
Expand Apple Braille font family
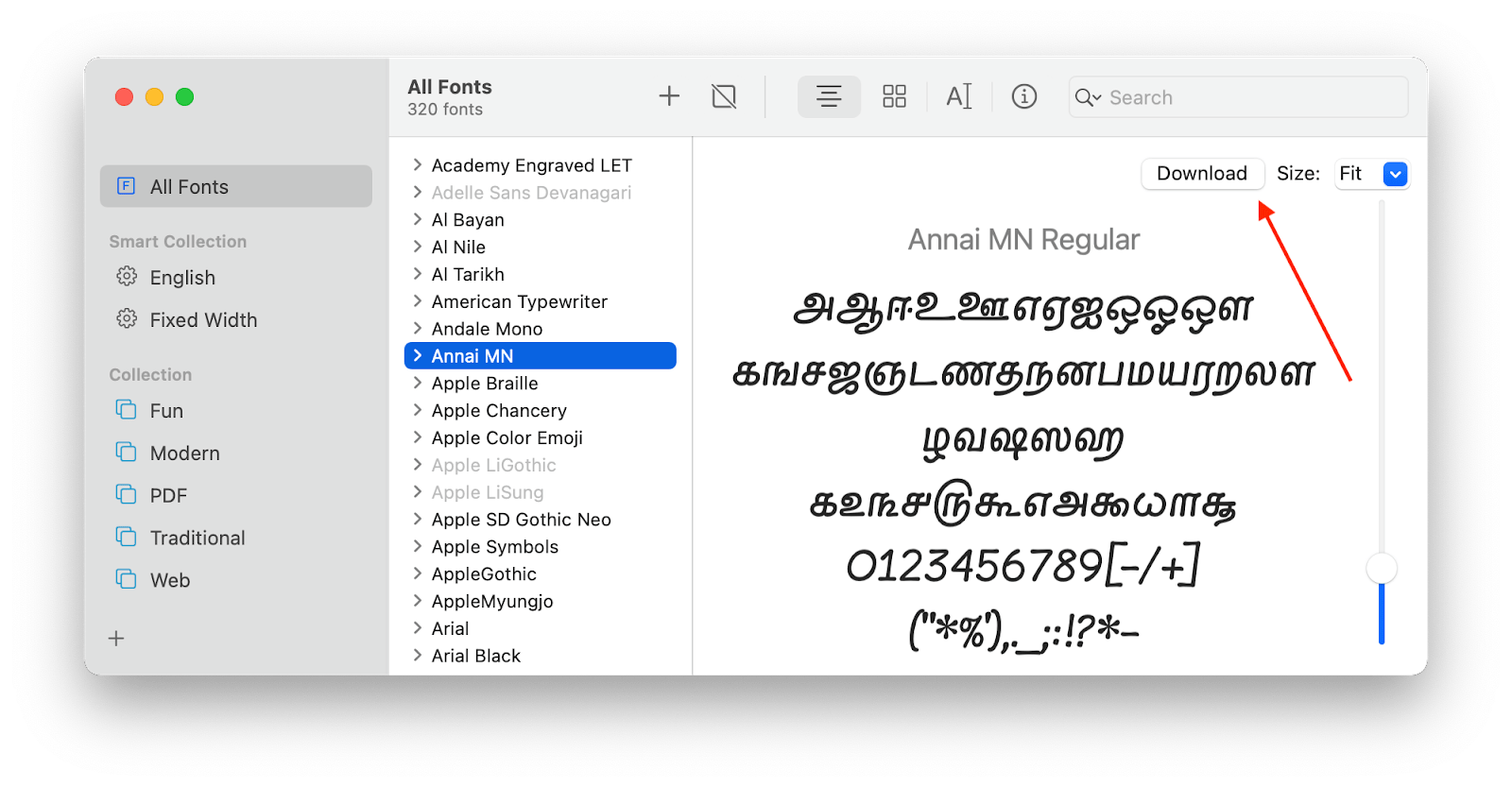(418, 383)
